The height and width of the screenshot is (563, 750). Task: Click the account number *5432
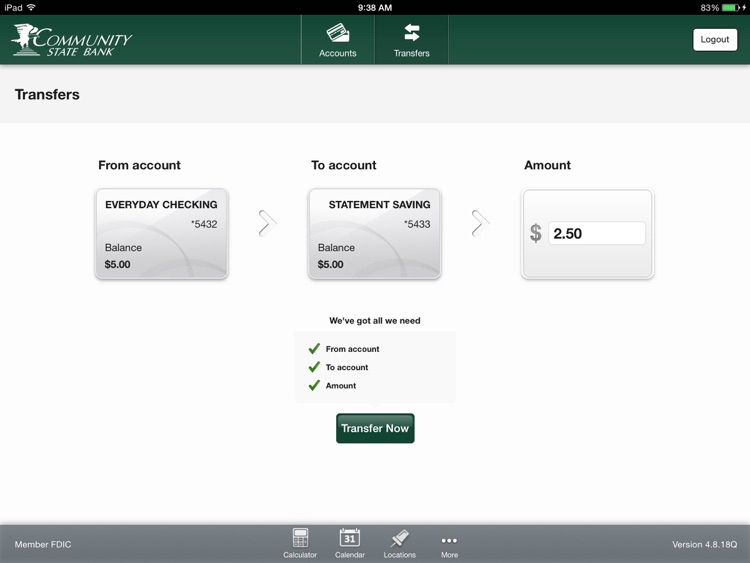tap(204, 224)
